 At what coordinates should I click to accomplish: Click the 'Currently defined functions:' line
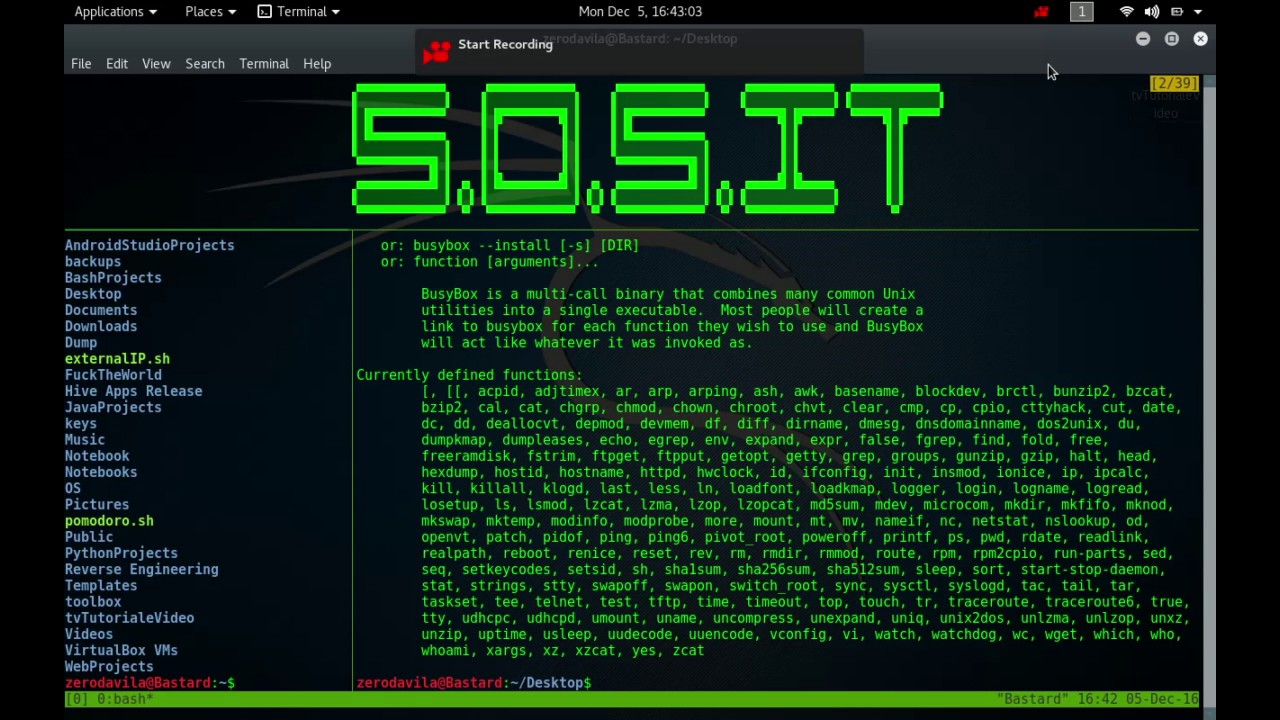click(469, 375)
